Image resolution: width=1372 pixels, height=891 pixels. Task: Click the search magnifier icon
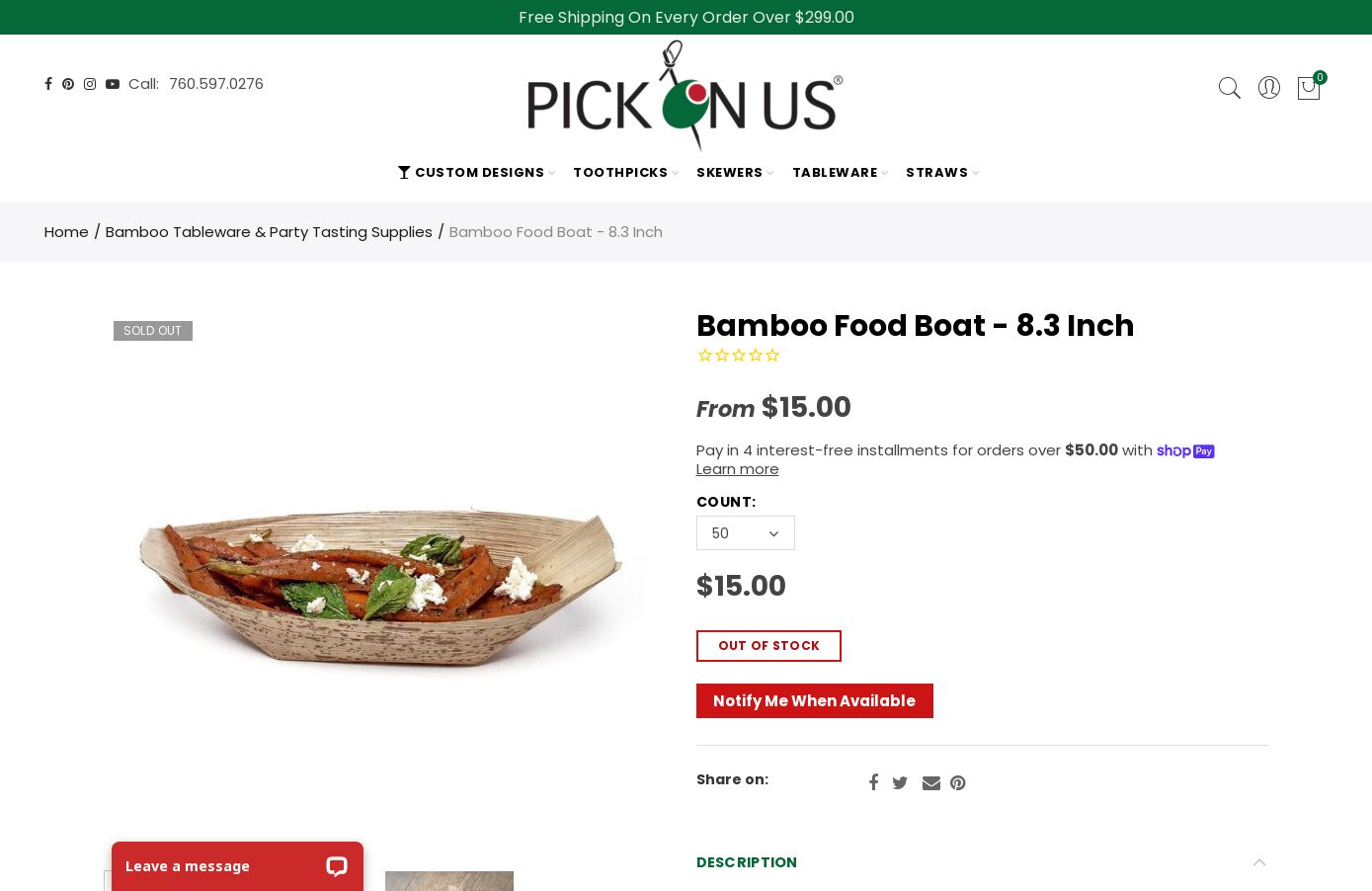(x=1229, y=88)
